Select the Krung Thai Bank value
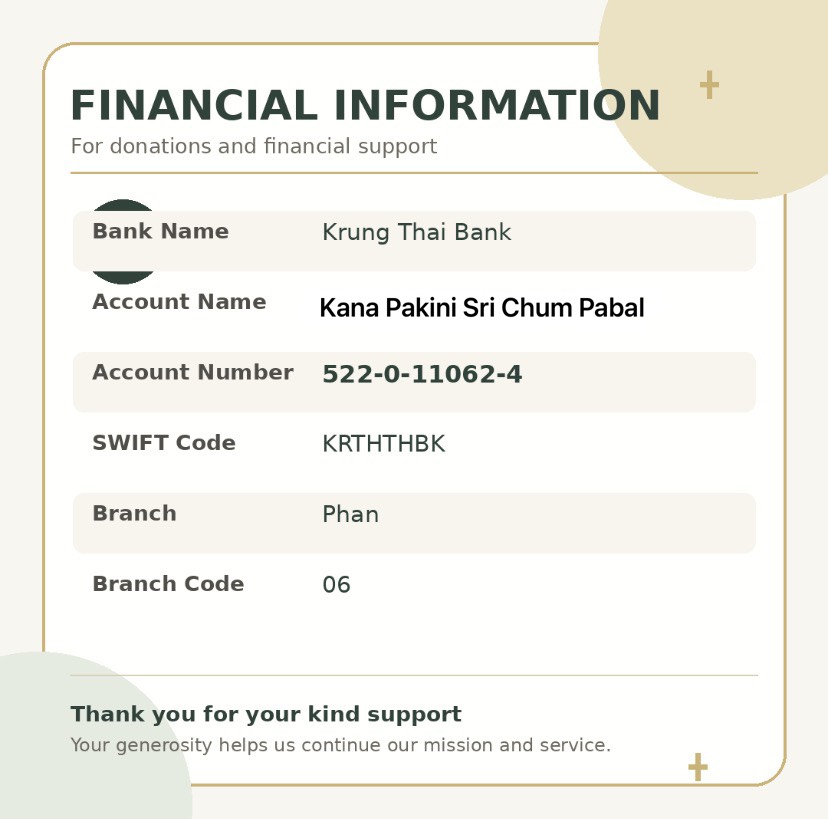 (417, 232)
